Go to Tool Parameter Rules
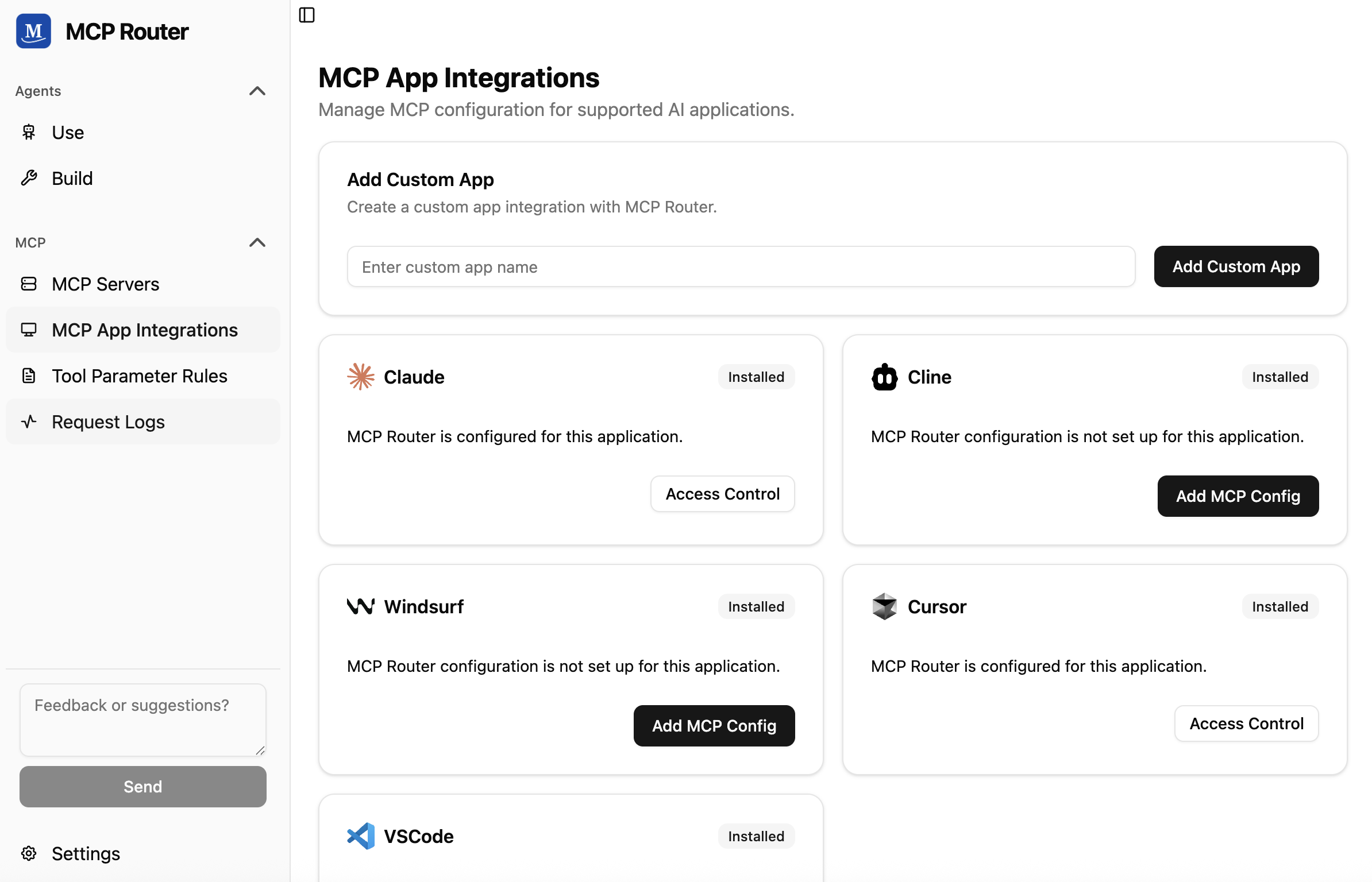 click(x=139, y=376)
